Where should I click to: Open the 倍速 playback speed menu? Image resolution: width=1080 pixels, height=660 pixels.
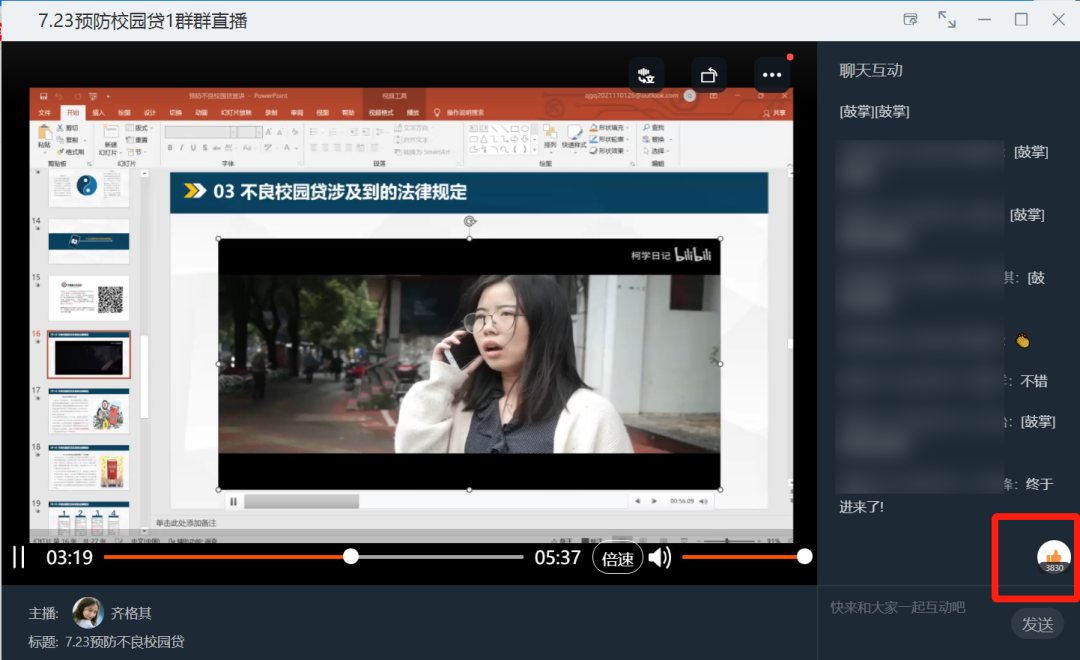[x=617, y=558]
